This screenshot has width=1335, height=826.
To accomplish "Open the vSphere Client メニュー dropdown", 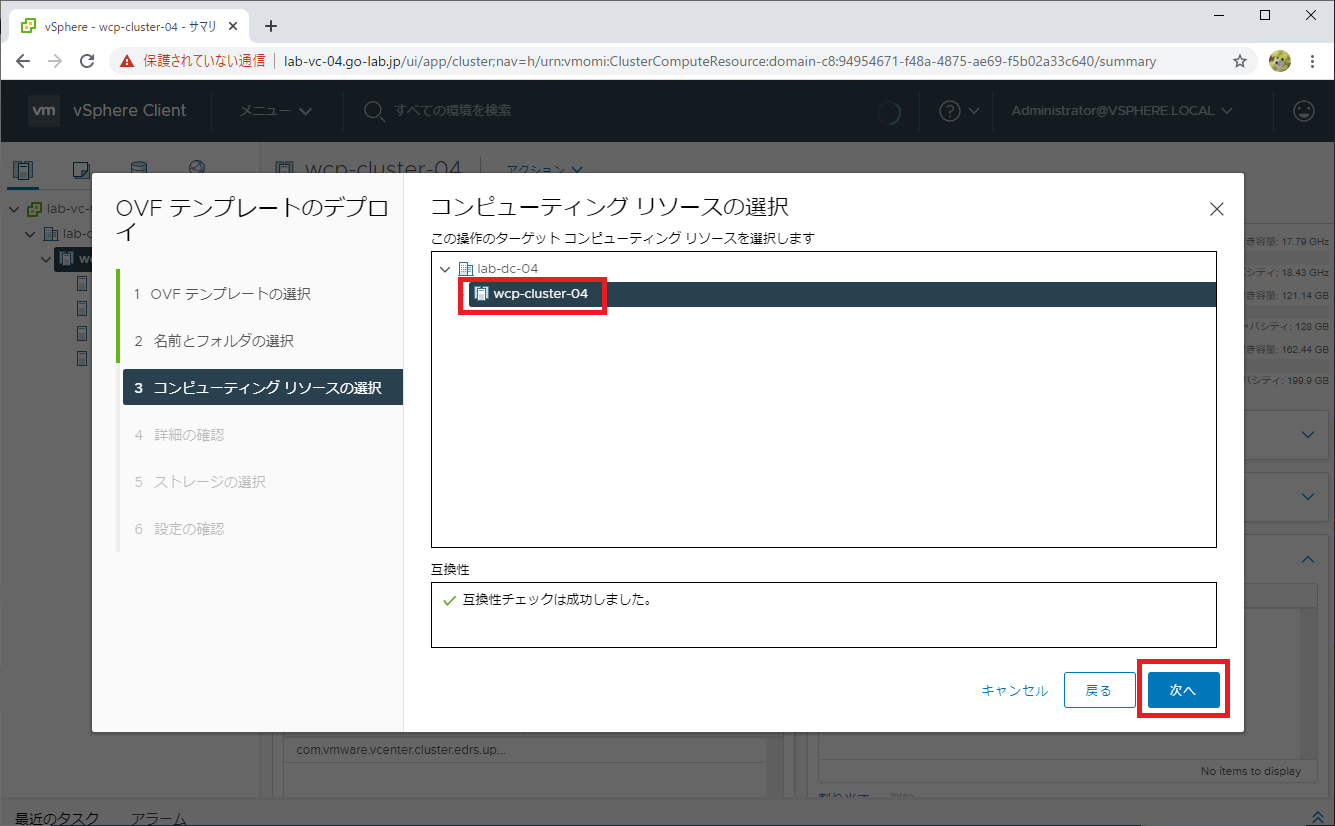I will [x=276, y=111].
